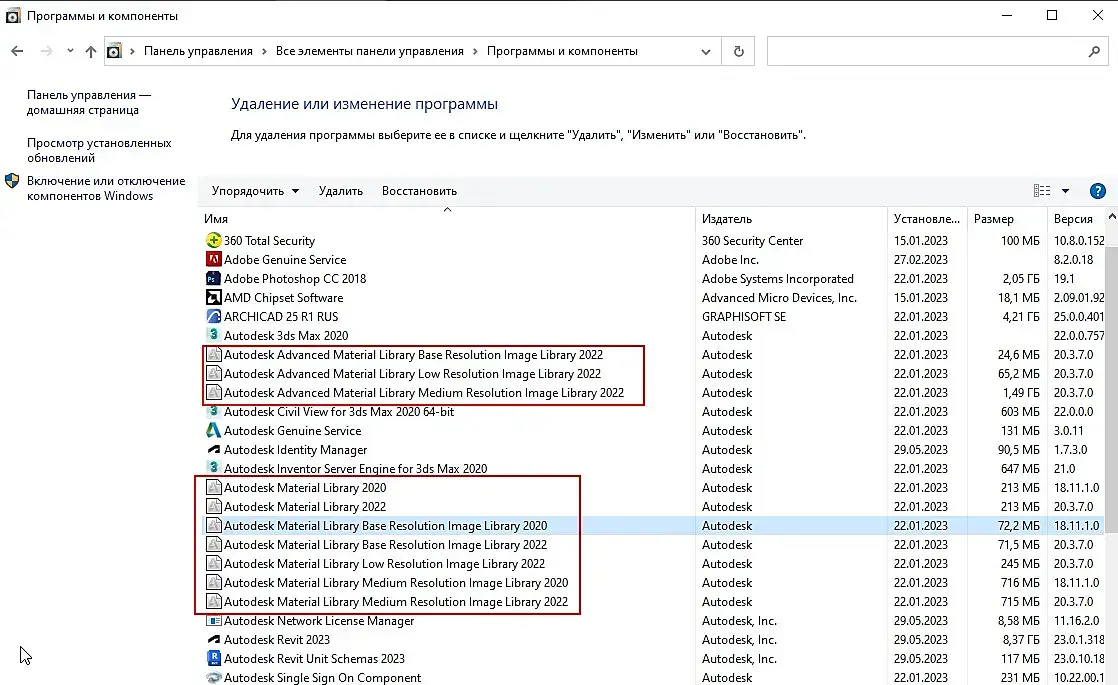Click the change view layout icon
The width and height of the screenshot is (1118, 685).
click(1042, 191)
